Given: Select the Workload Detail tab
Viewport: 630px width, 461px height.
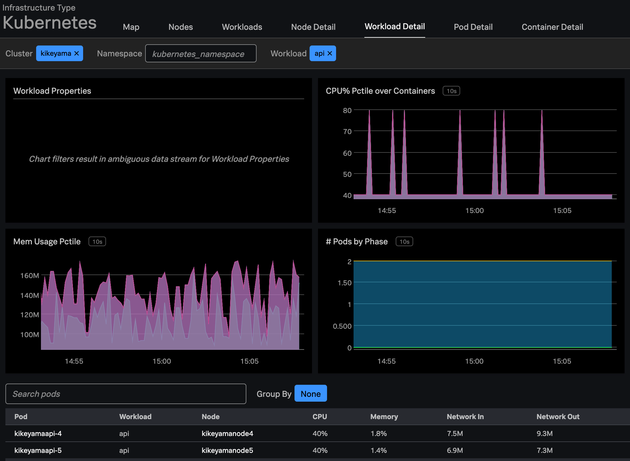Looking at the screenshot, I should pyautogui.click(x=395, y=27).
